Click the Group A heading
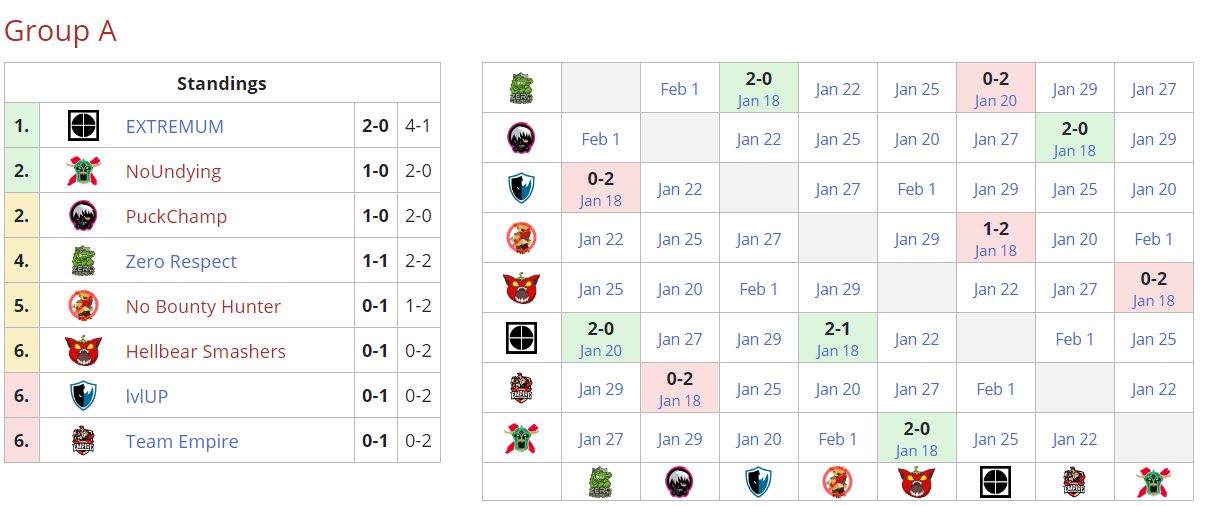The image size is (1220, 506). tap(60, 31)
